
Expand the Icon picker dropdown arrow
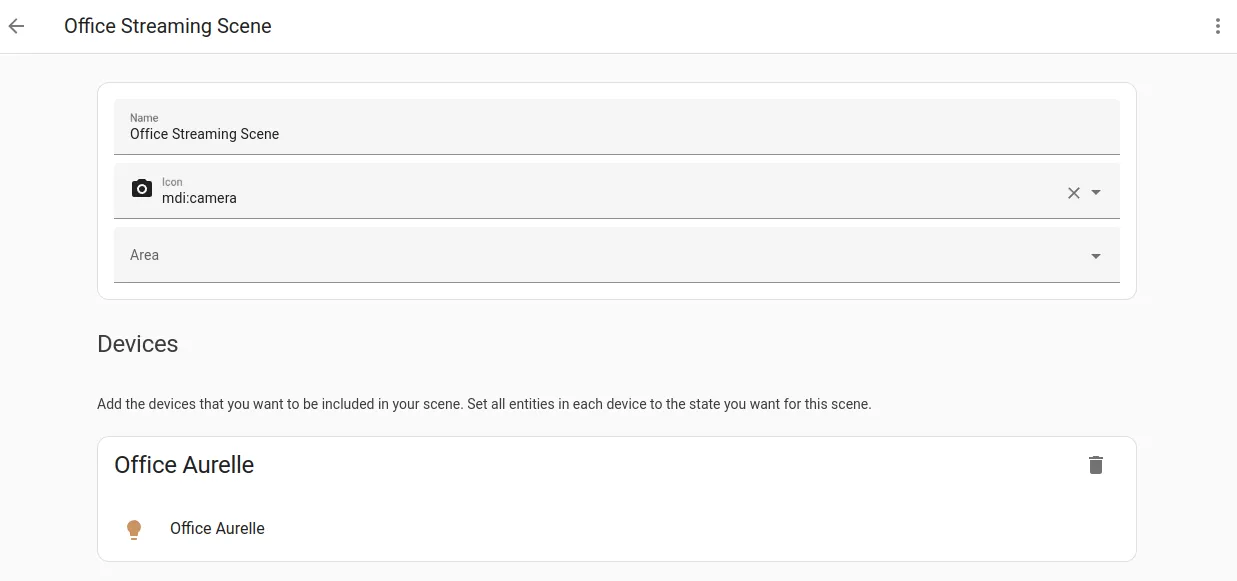(1096, 193)
